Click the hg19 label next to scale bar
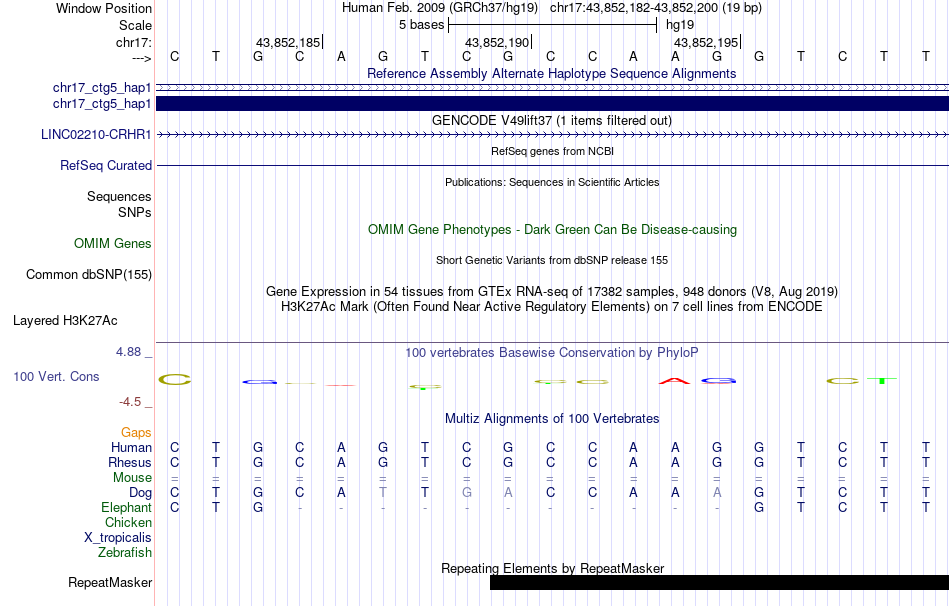Screen dimensions: 950x606 click(x=680, y=25)
